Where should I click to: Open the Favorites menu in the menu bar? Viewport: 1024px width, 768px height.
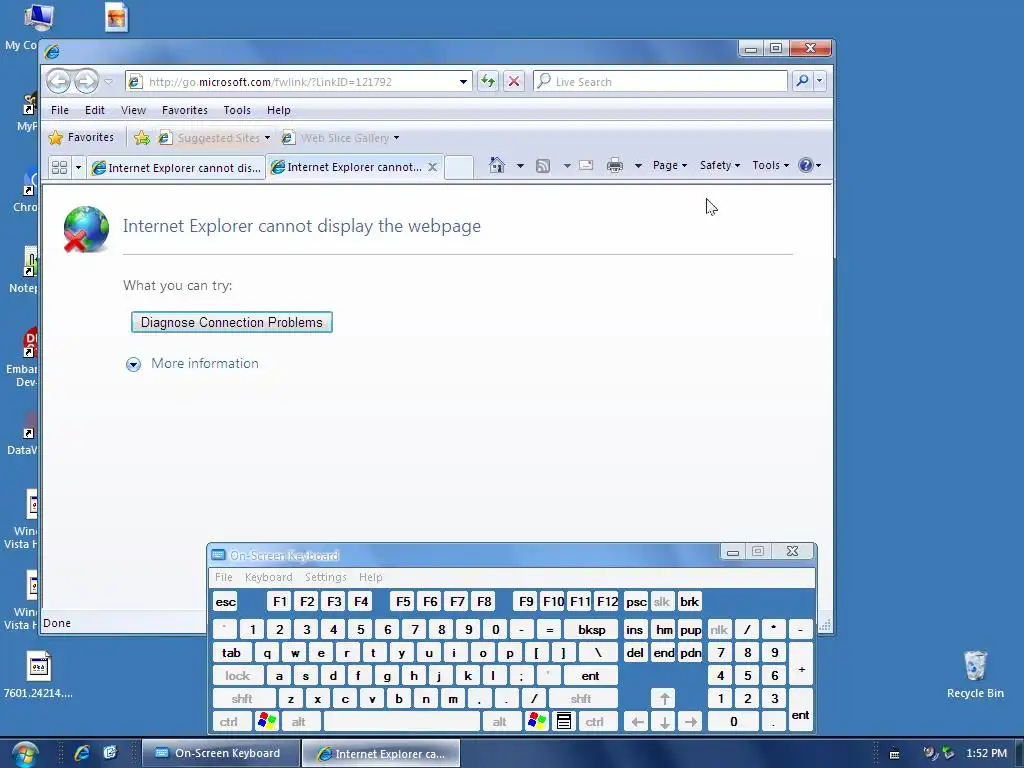(x=185, y=110)
